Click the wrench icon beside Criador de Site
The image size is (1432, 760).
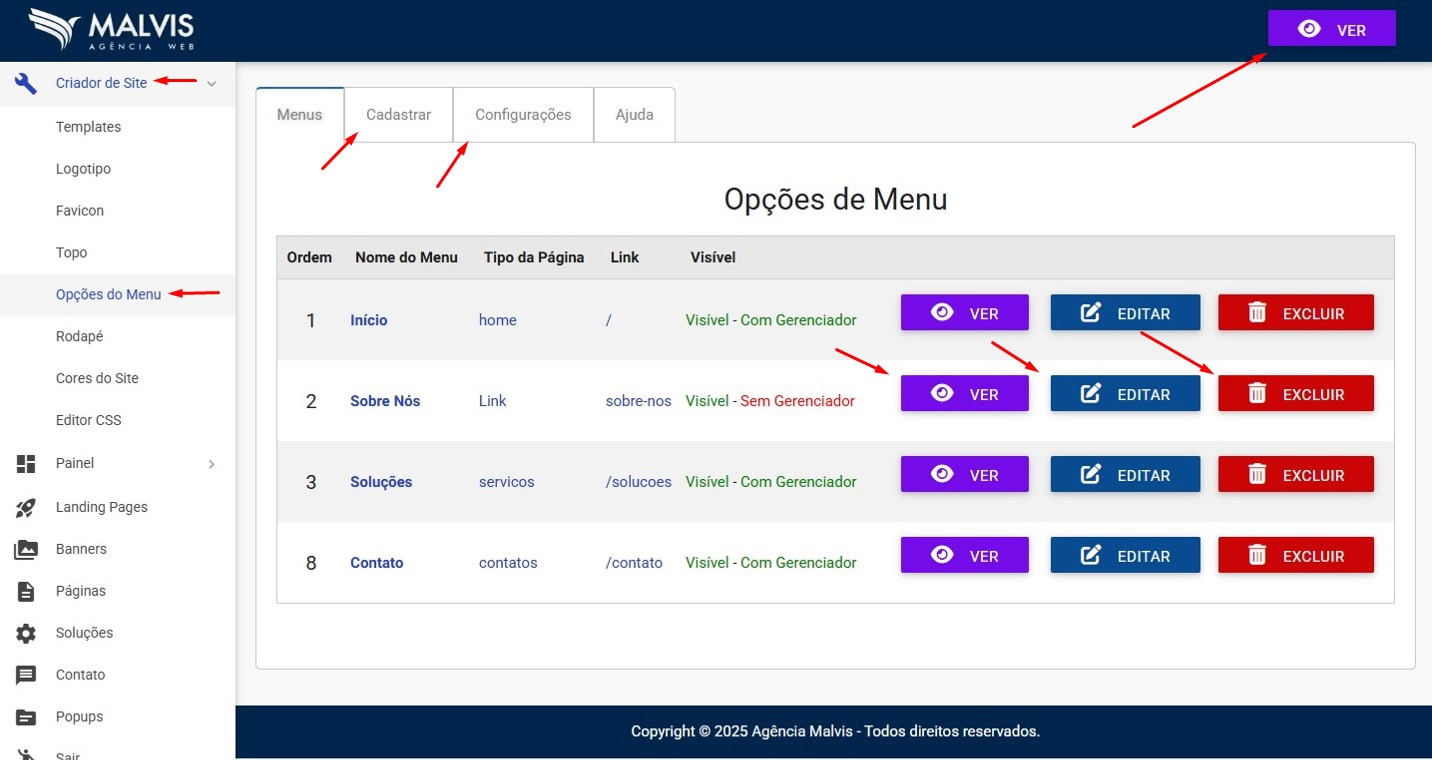(26, 83)
